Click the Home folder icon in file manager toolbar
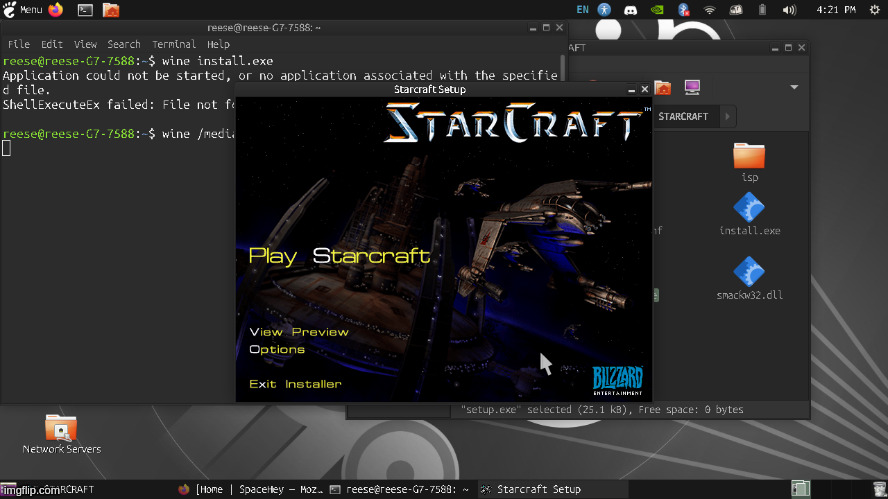The height and width of the screenshot is (499, 888). pos(663,88)
